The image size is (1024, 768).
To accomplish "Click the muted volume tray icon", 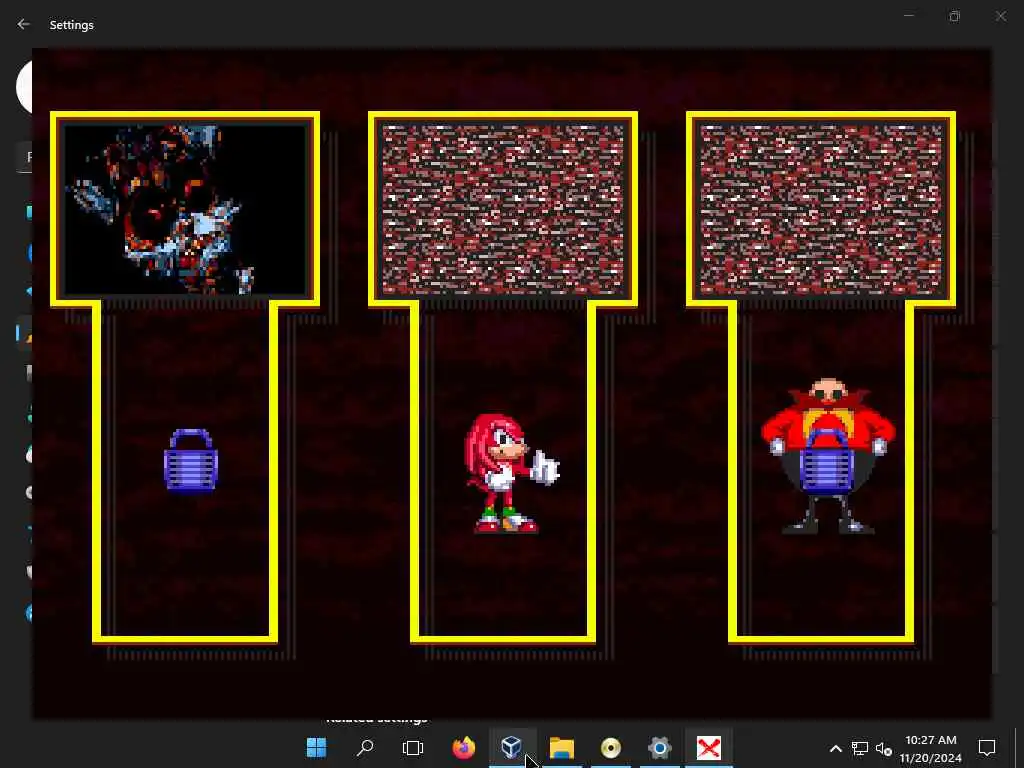I will (884, 748).
